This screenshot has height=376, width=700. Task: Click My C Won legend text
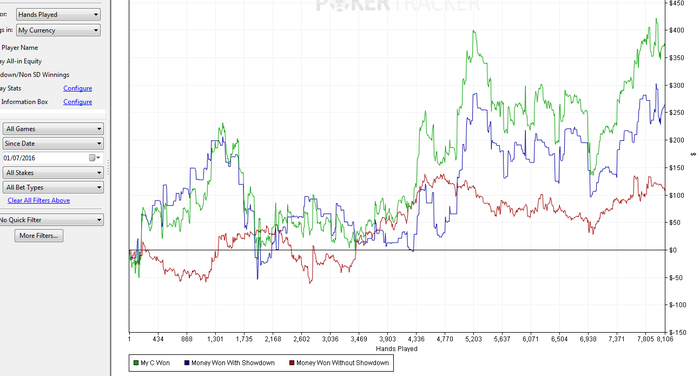coord(155,363)
